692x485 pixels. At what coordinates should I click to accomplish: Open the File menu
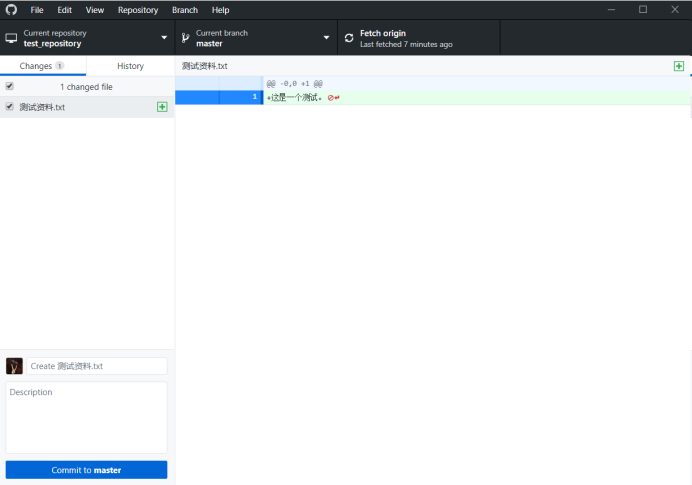coord(37,10)
